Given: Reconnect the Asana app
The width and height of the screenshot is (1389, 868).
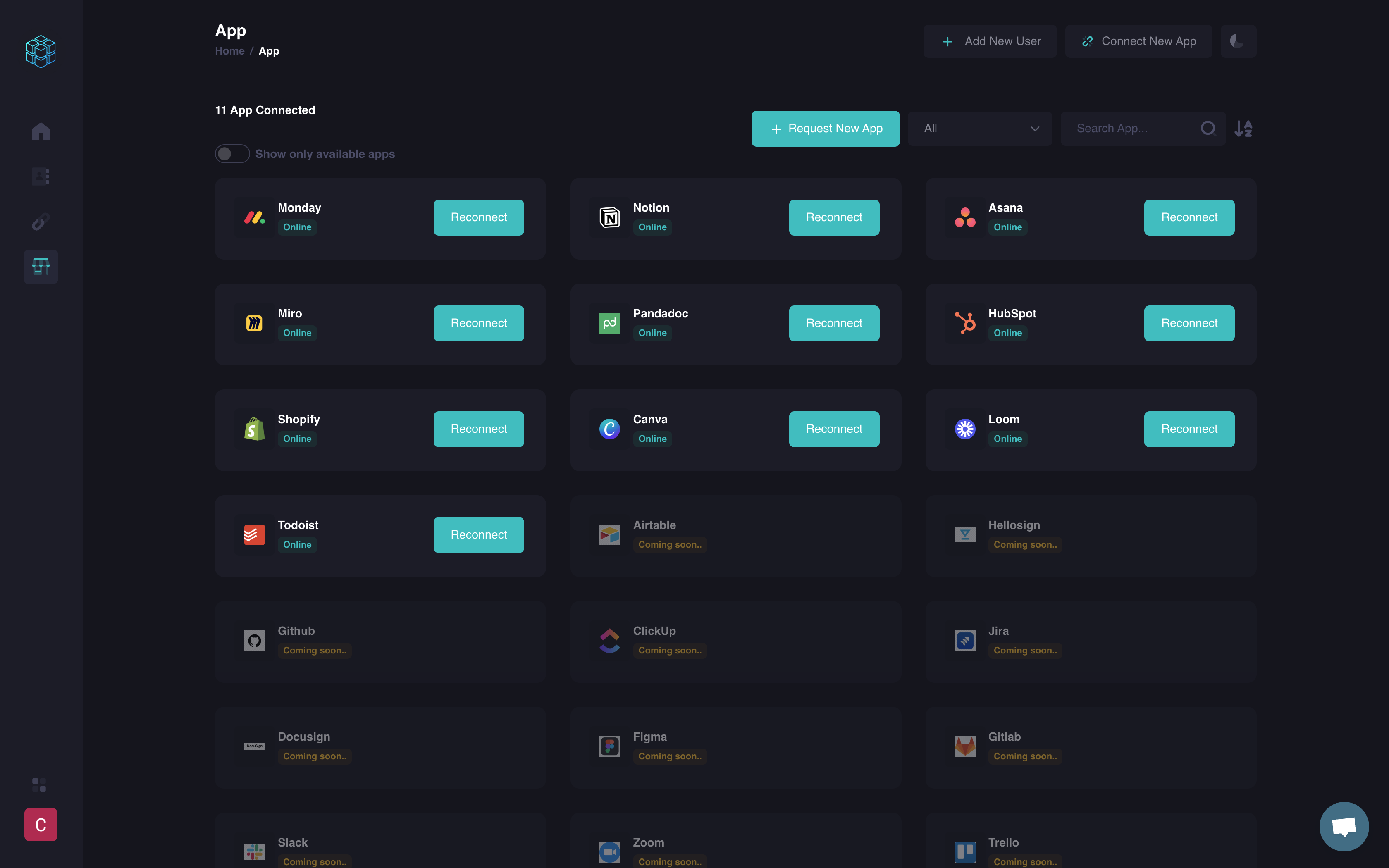Looking at the screenshot, I should pyautogui.click(x=1189, y=217).
